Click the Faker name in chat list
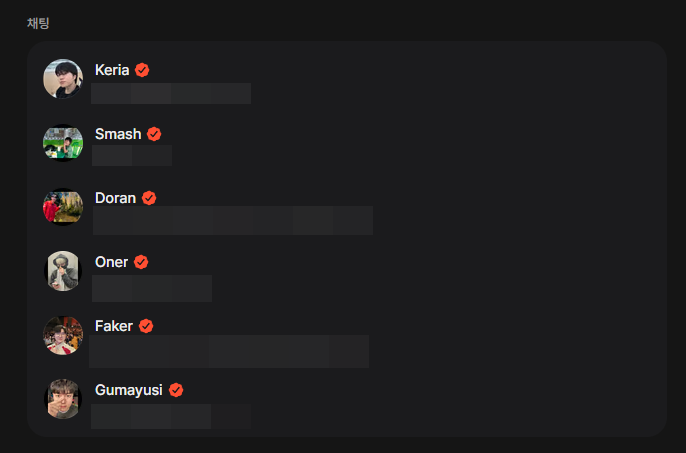686x453 pixels. (114, 326)
